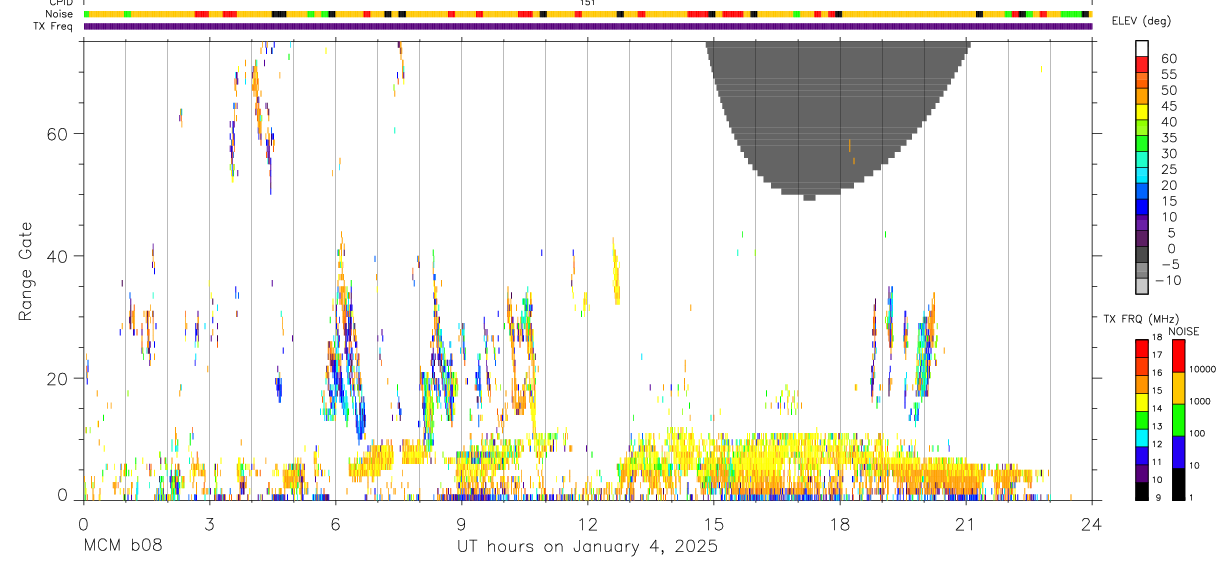Click Range Gate tick label "40"
Viewport: 1228px width, 567px height.
(59, 256)
